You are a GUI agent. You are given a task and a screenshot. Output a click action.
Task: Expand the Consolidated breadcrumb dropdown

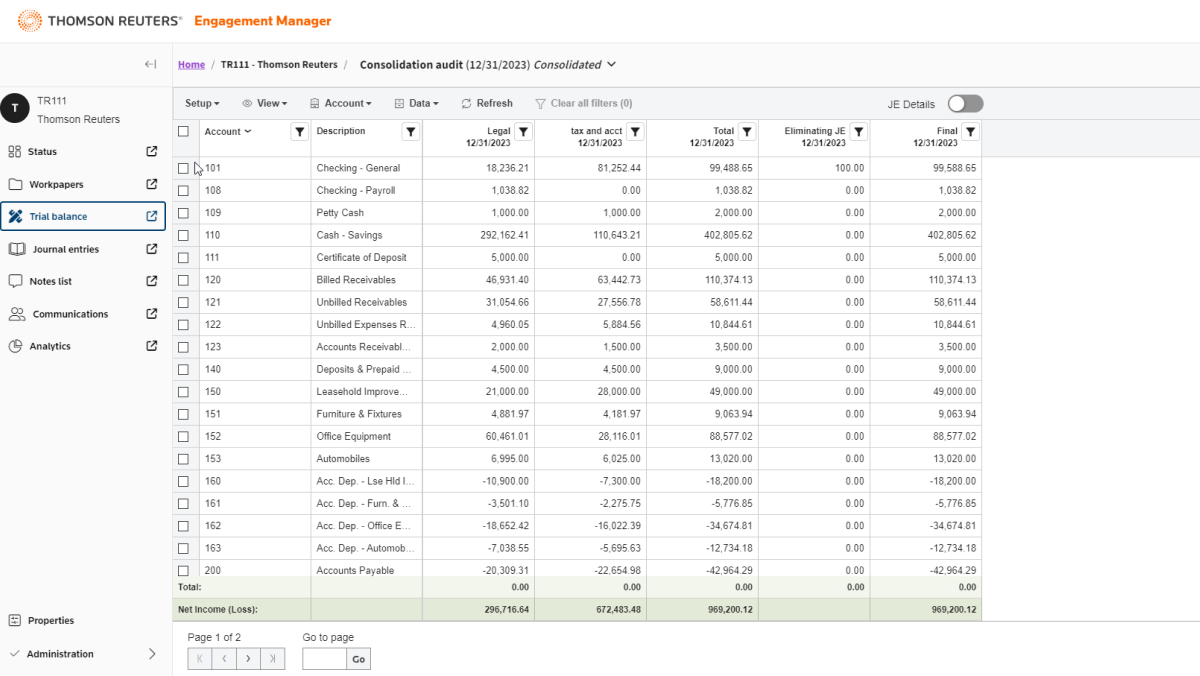(611, 64)
